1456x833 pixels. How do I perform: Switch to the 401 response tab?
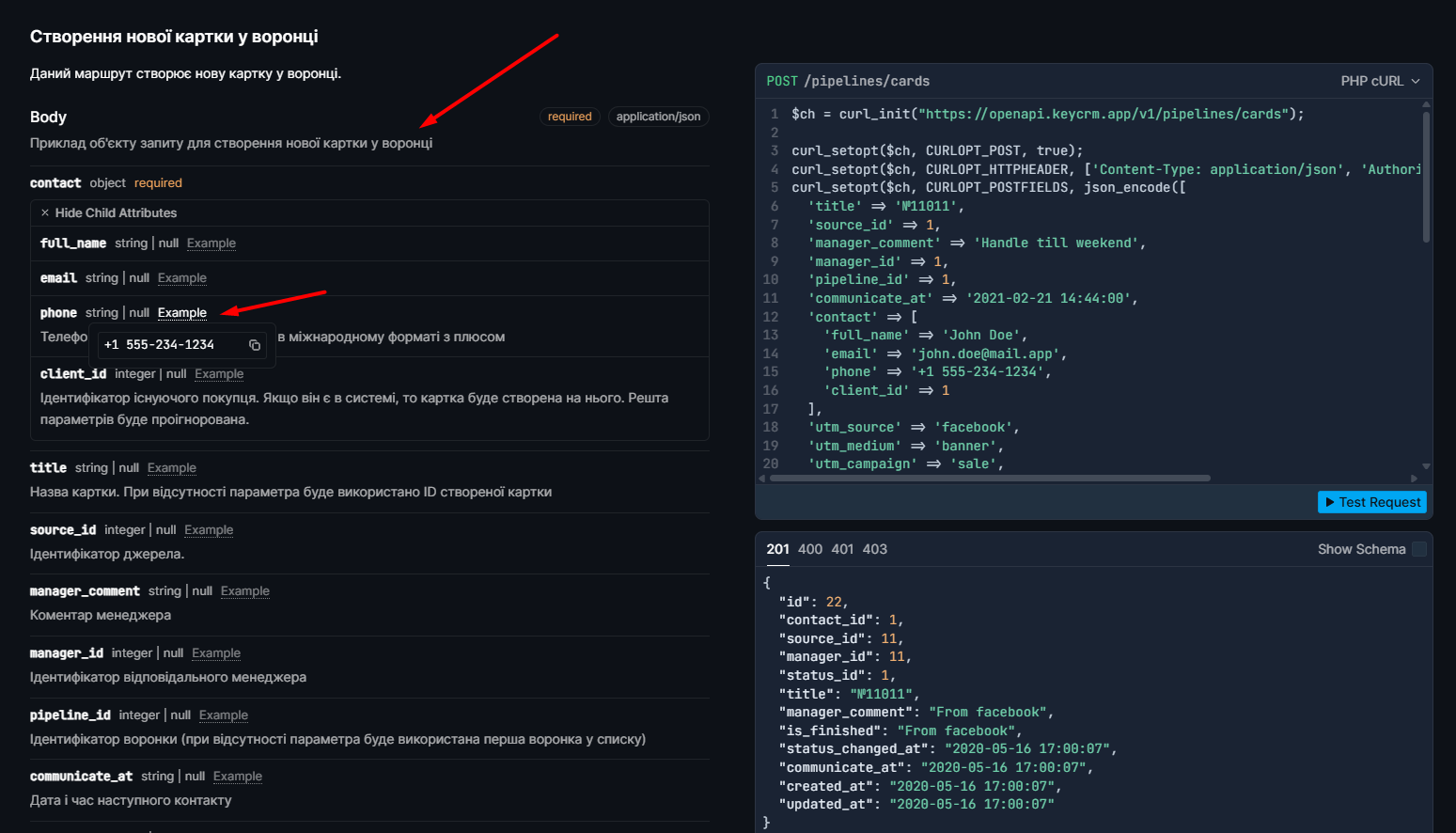click(843, 549)
